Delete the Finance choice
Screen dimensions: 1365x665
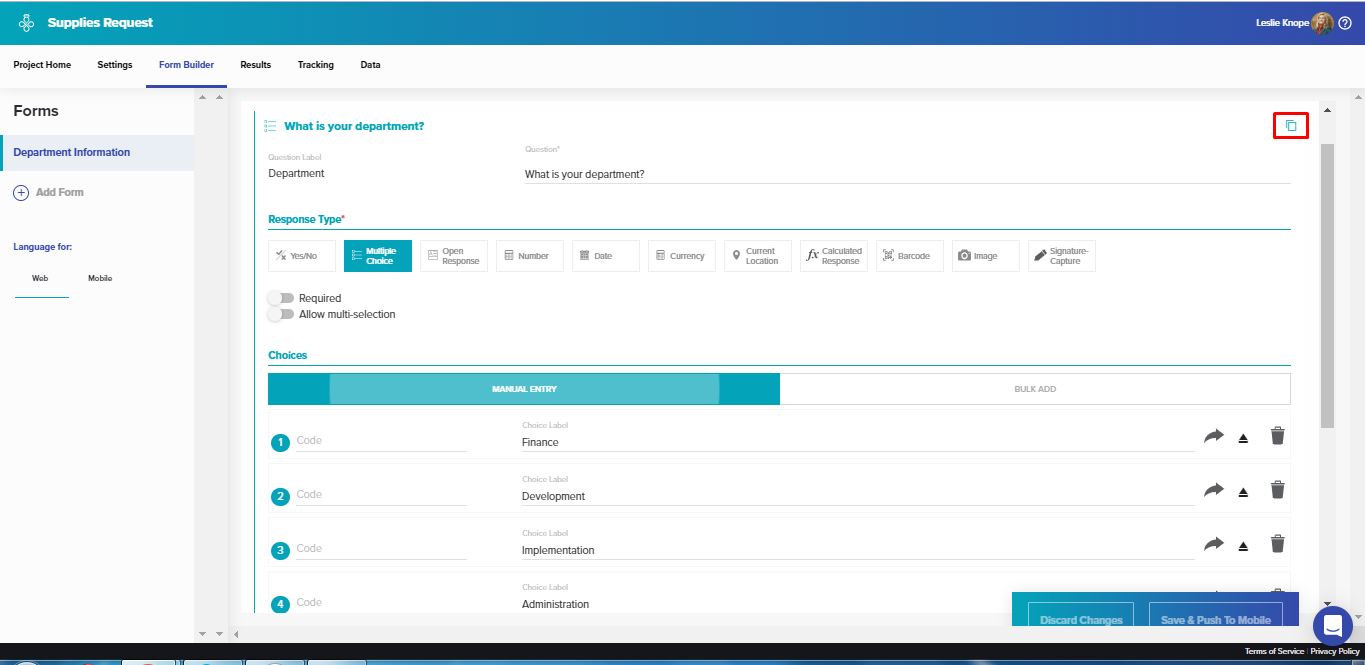[x=1277, y=436]
